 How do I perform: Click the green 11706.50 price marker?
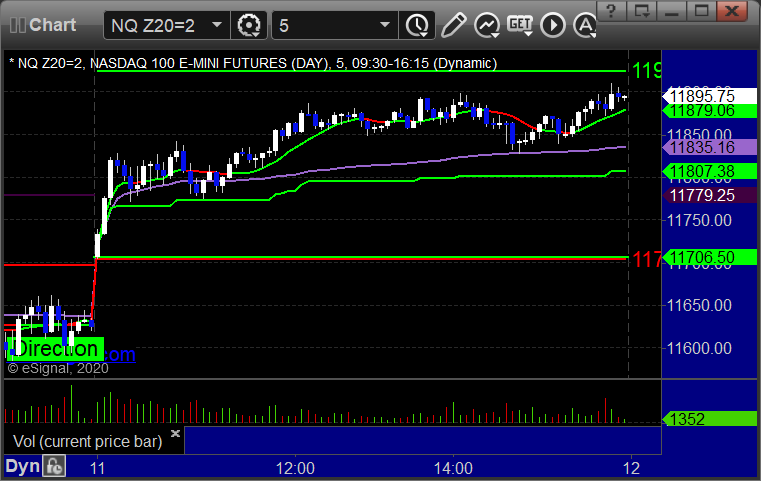point(709,257)
